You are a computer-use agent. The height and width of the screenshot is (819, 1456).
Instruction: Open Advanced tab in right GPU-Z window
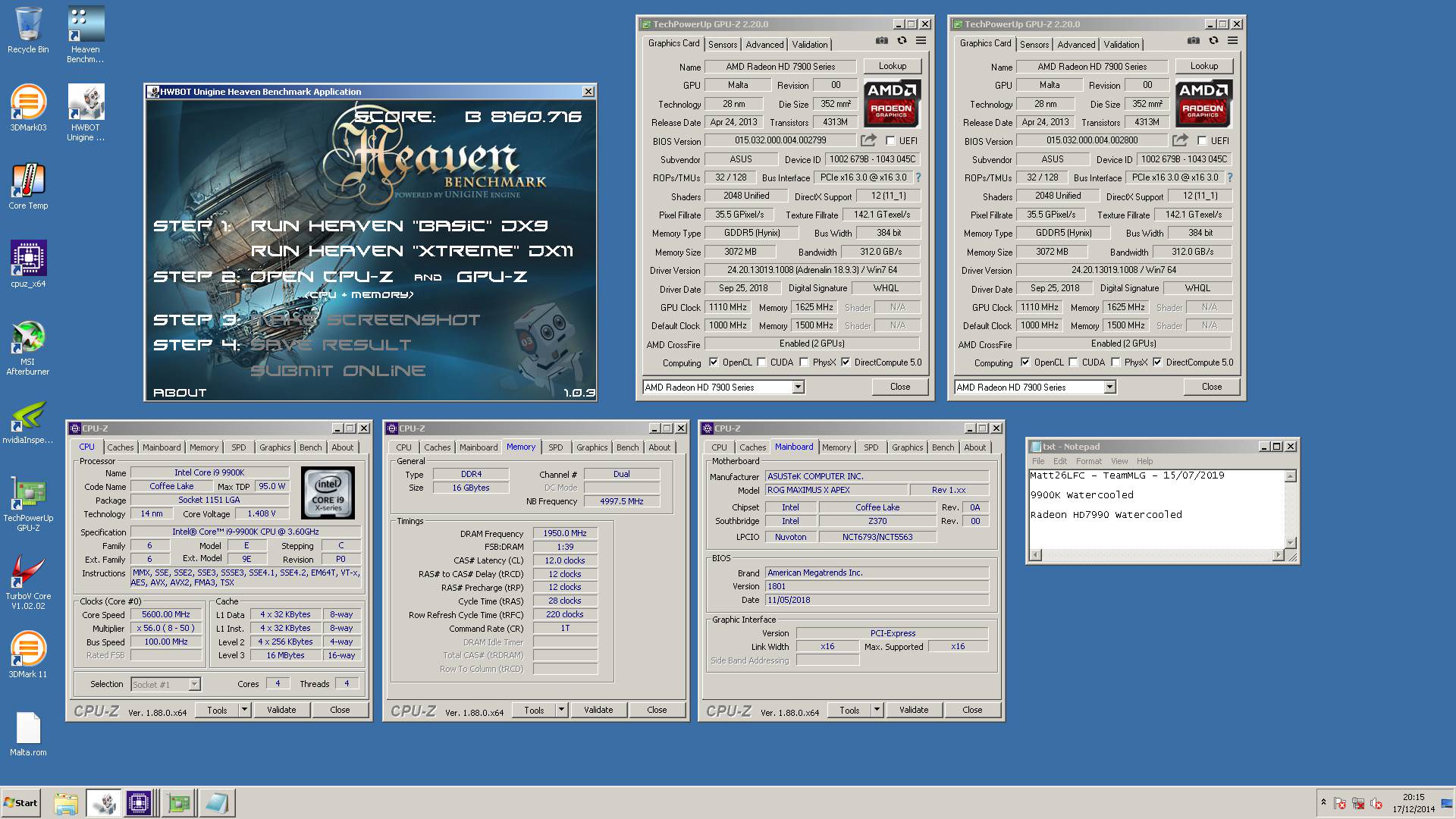(1076, 45)
